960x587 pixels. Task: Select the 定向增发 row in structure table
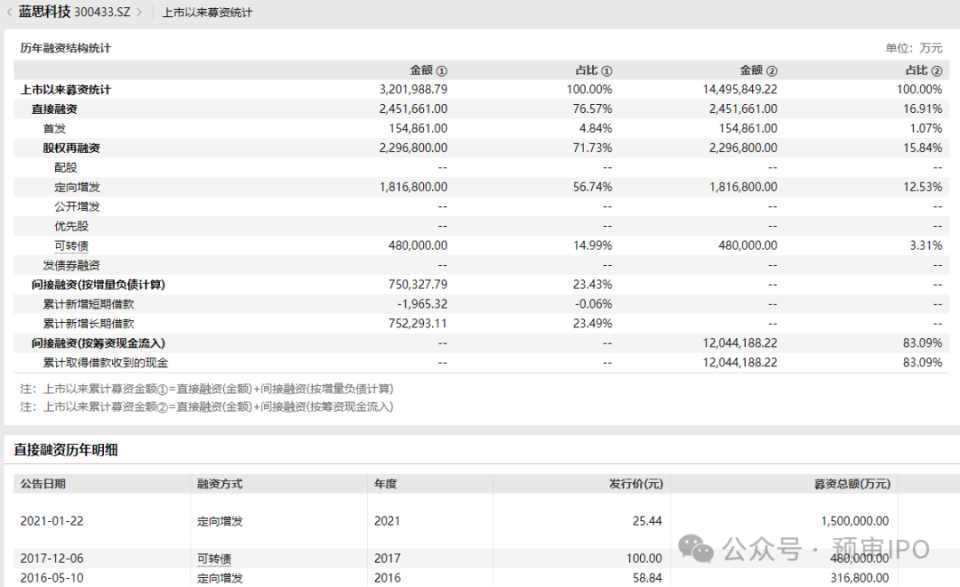click(481, 187)
